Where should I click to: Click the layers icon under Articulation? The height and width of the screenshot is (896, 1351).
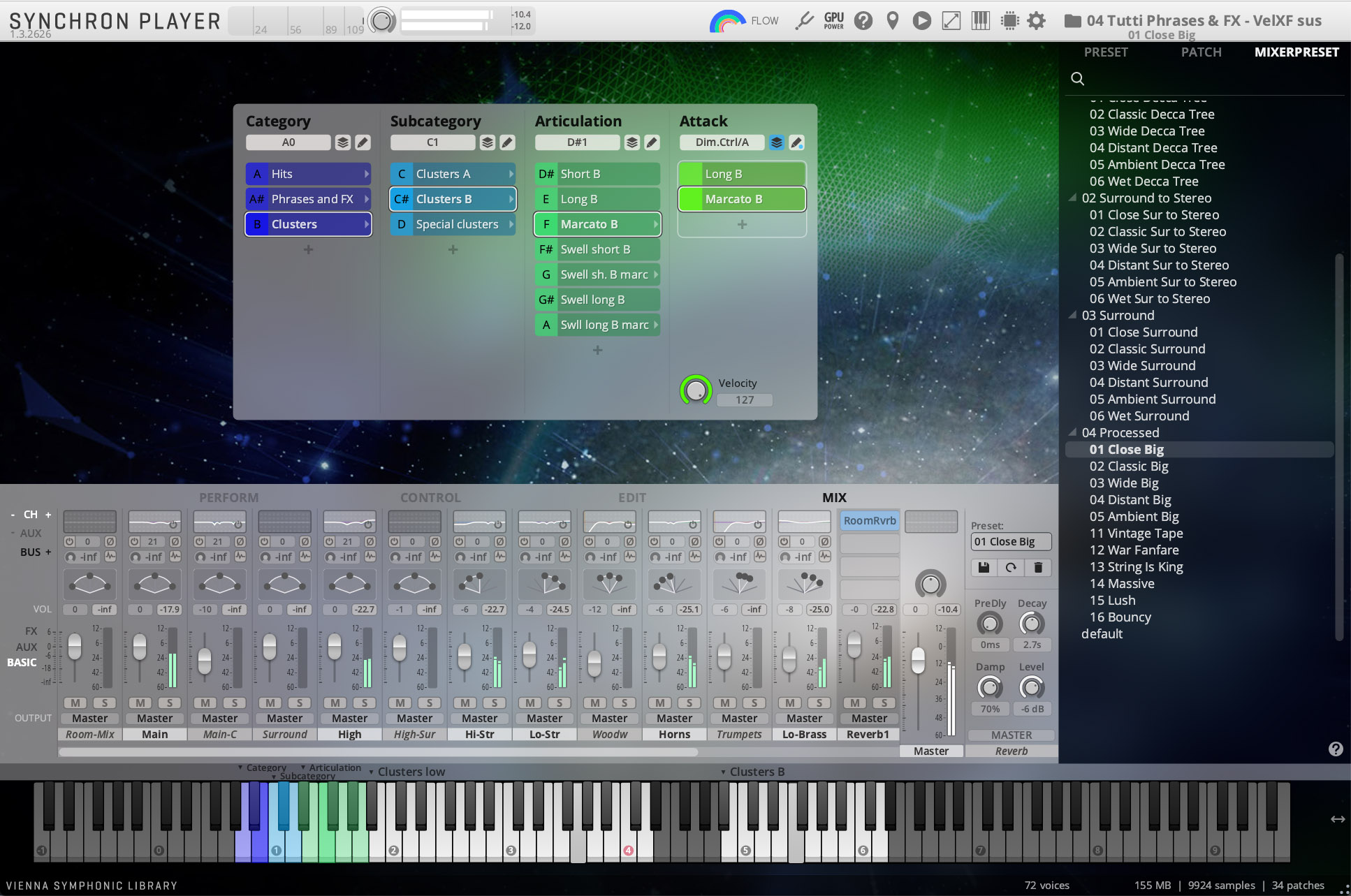pyautogui.click(x=631, y=142)
